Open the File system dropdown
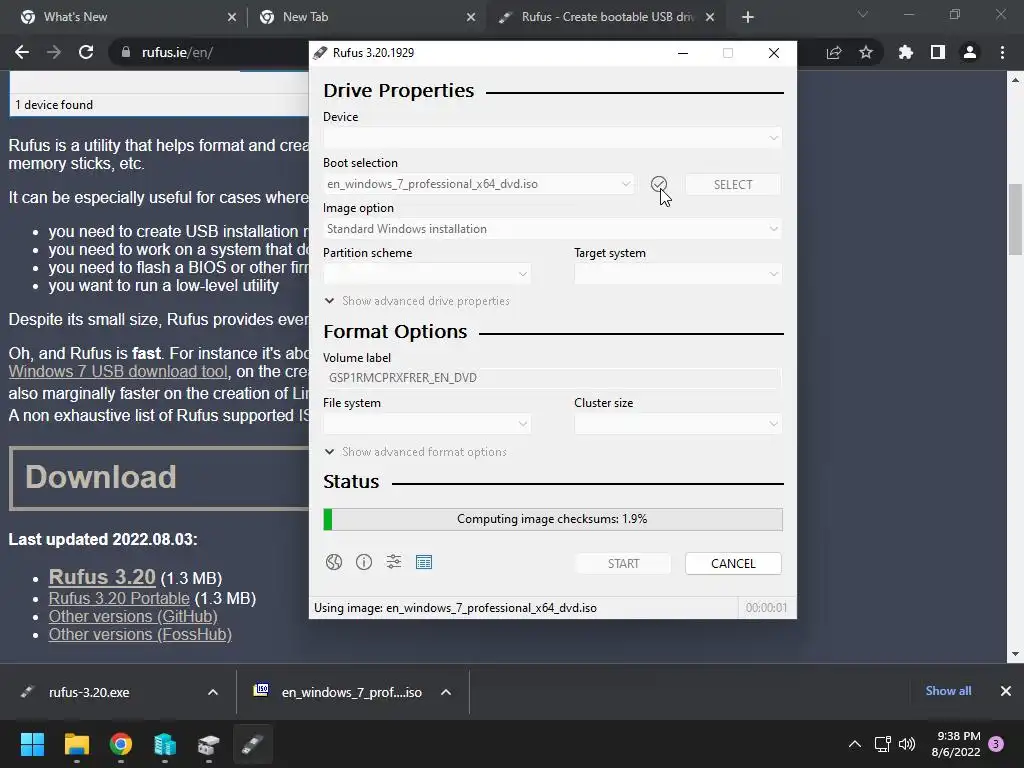The image size is (1024, 768). click(x=426, y=424)
